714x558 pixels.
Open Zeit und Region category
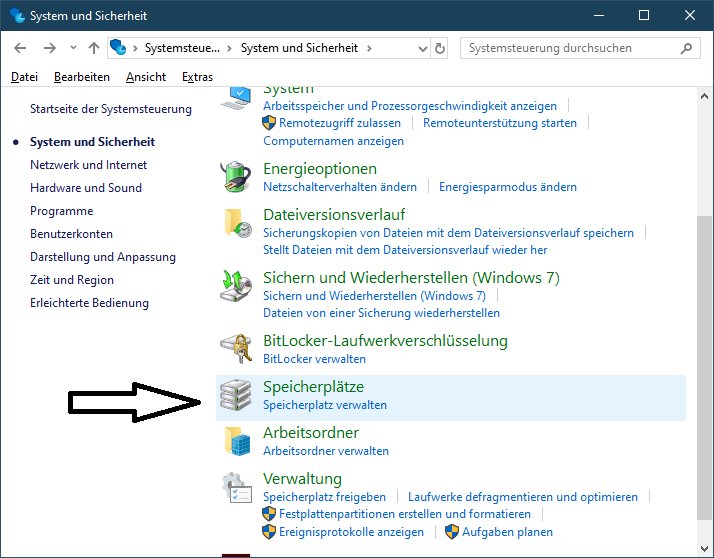coord(72,280)
